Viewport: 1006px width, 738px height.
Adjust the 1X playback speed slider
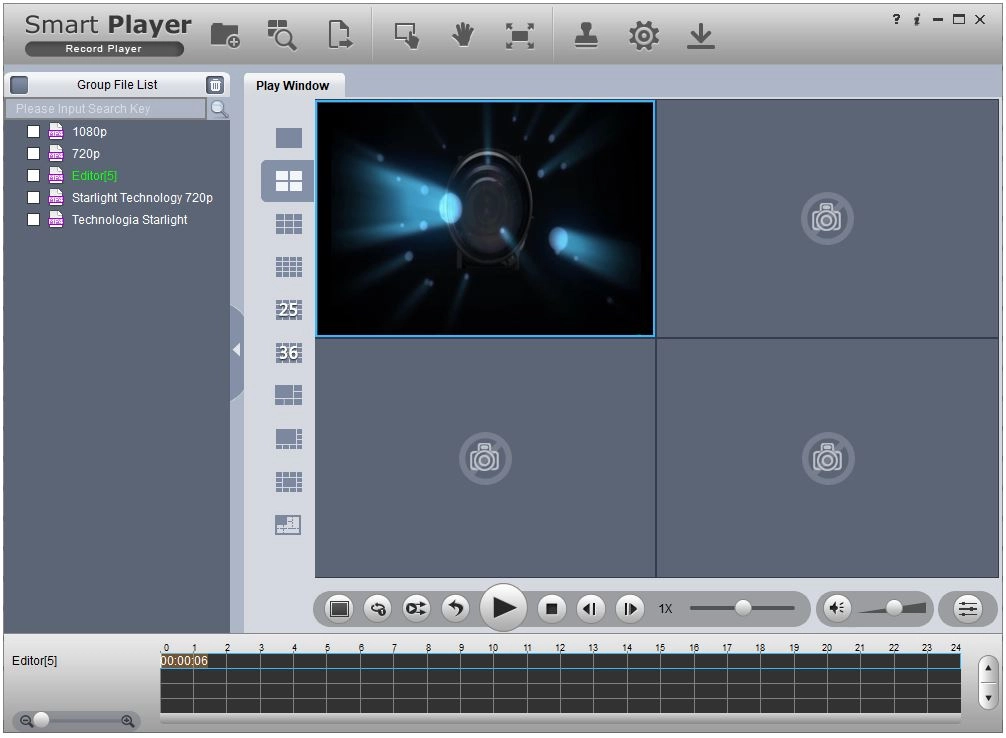click(x=742, y=608)
